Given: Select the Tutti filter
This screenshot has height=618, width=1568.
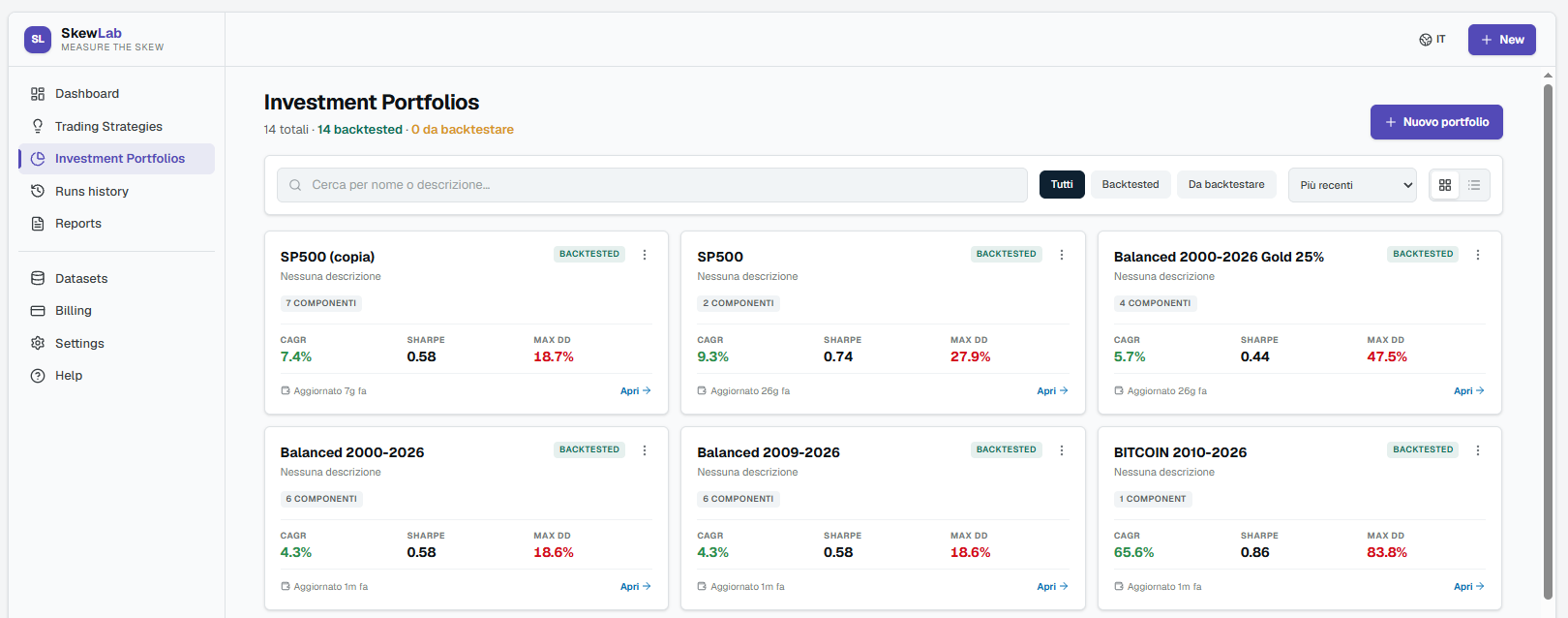Looking at the screenshot, I should click(x=1062, y=184).
